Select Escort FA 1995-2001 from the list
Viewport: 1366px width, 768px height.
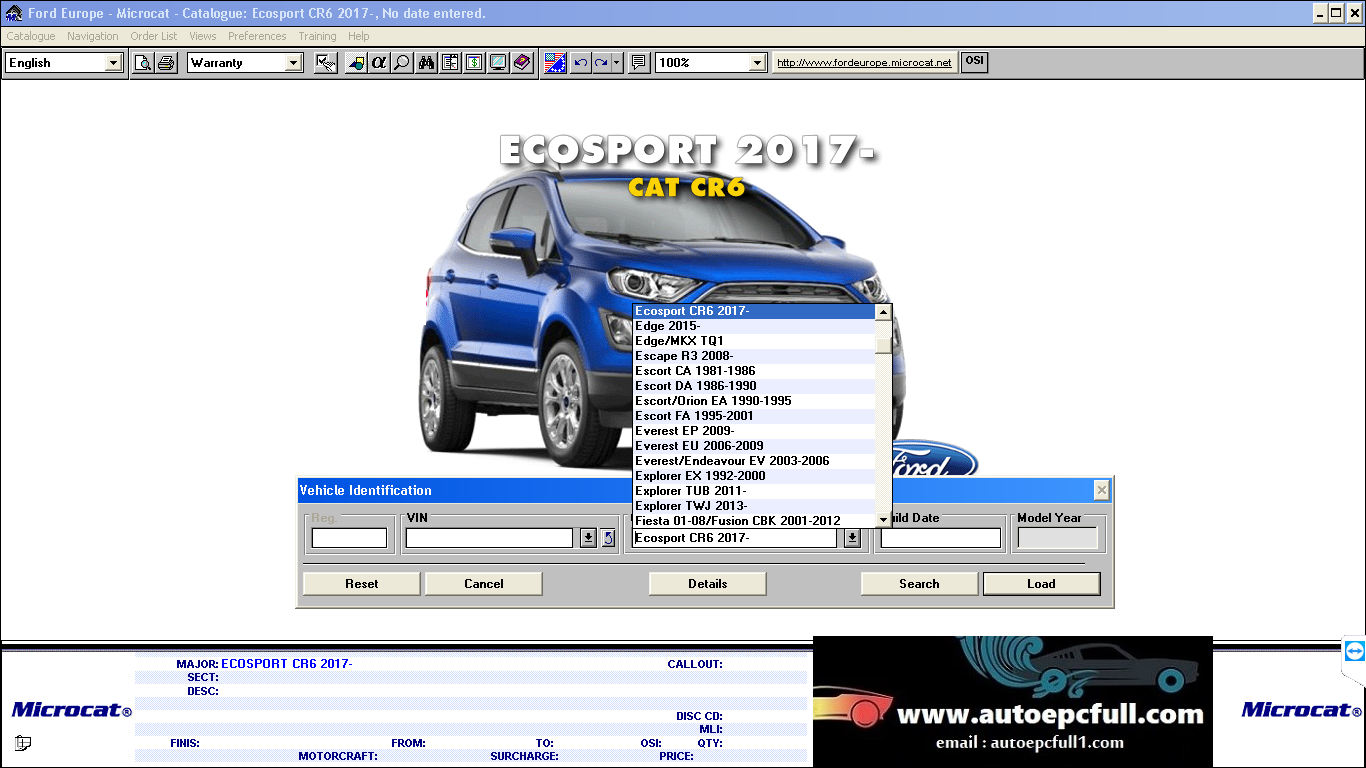[754, 416]
